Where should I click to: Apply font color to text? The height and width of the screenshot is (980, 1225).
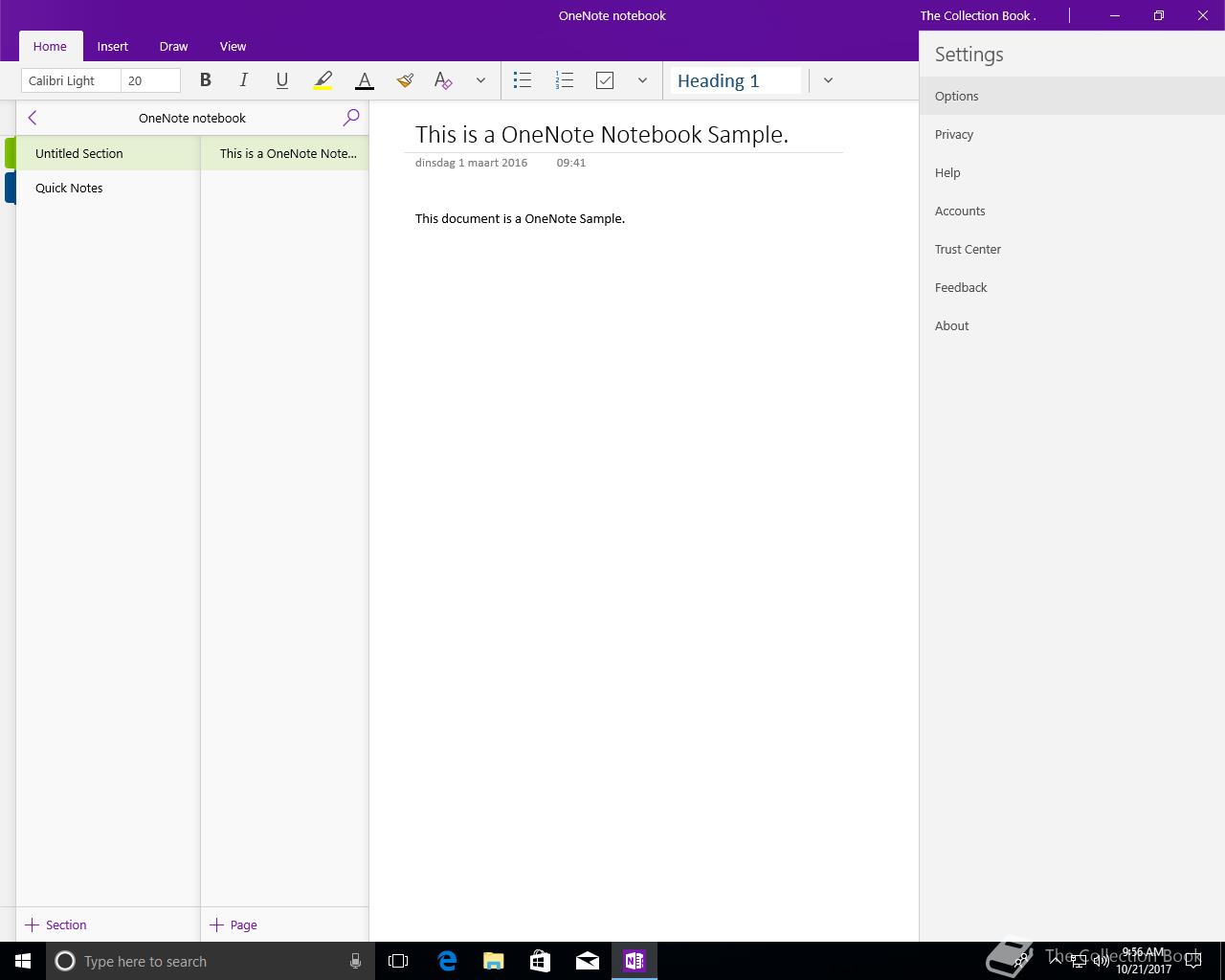tap(364, 80)
